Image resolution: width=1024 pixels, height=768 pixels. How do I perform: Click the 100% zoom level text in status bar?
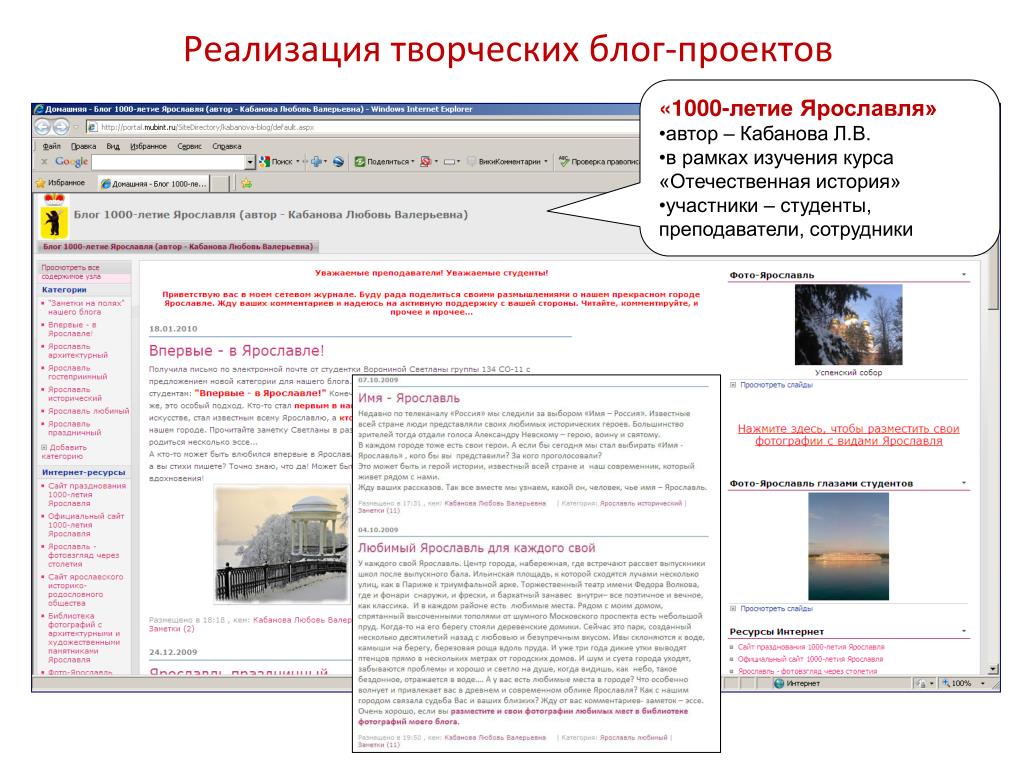961,684
